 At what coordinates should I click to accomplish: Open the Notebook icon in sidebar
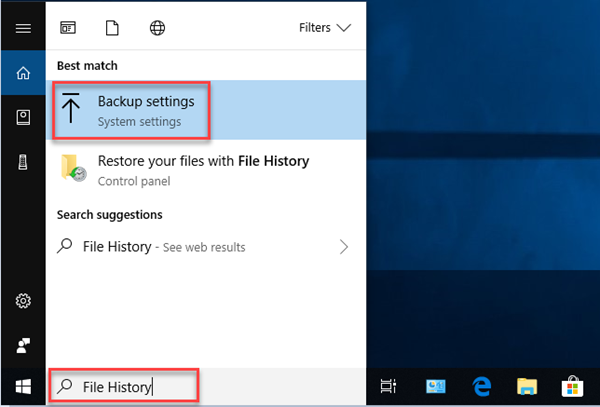click(x=23, y=117)
